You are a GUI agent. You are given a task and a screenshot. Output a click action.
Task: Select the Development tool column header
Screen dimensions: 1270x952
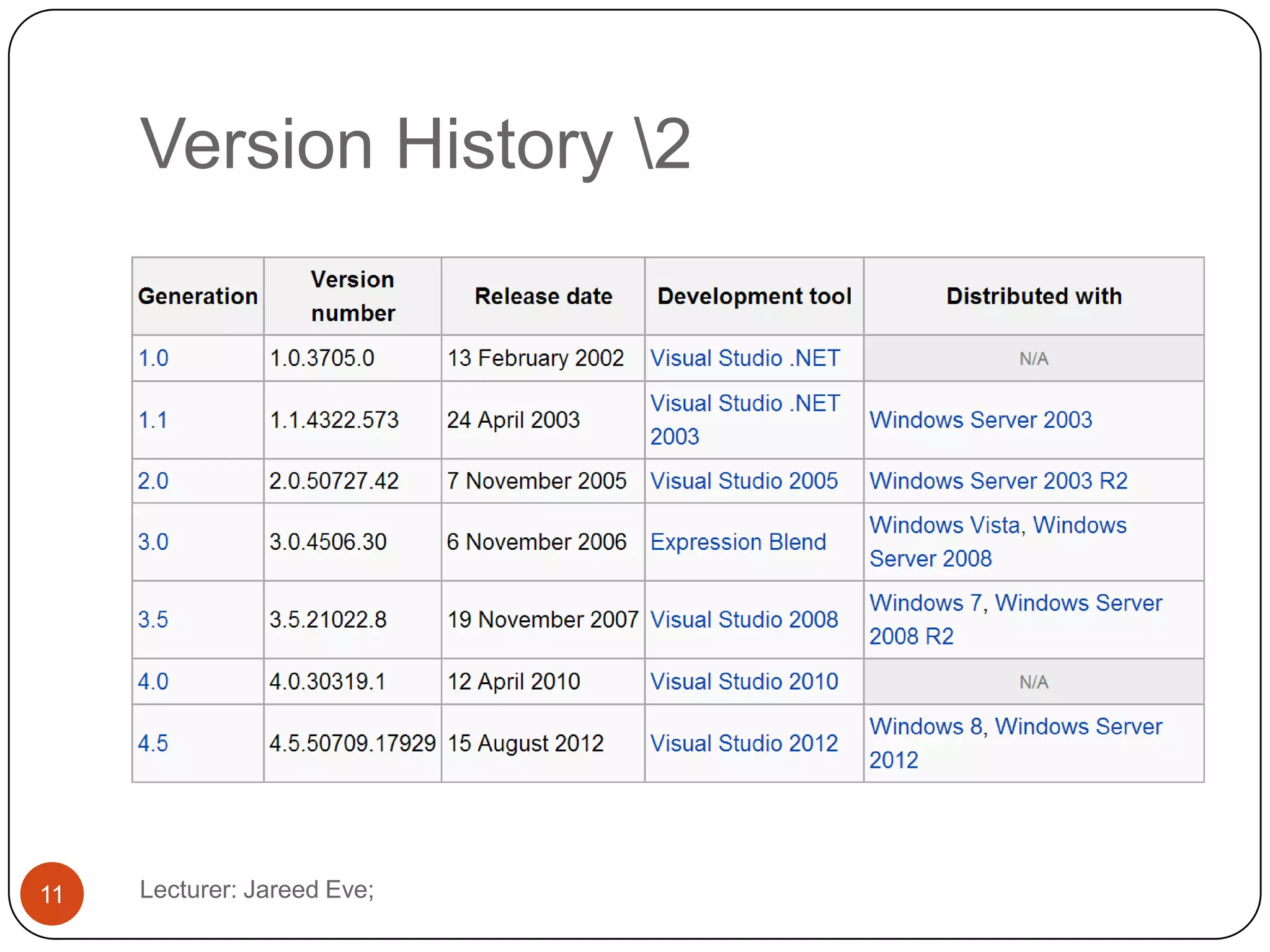(x=754, y=297)
